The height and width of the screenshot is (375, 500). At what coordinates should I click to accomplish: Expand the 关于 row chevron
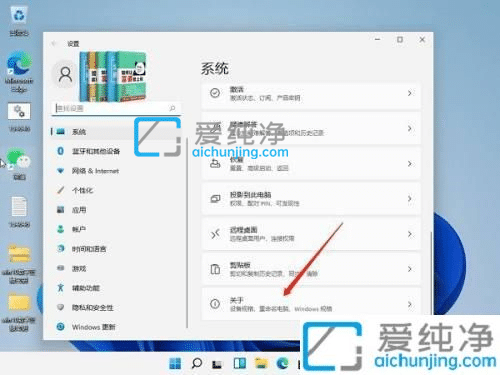tap(410, 304)
